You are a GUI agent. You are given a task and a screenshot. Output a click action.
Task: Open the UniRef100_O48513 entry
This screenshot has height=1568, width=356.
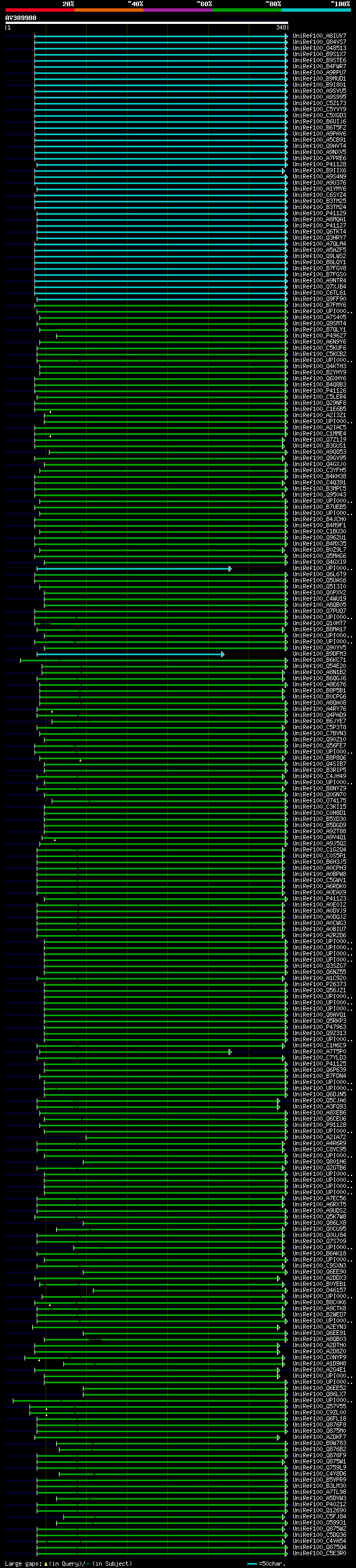(319, 48)
